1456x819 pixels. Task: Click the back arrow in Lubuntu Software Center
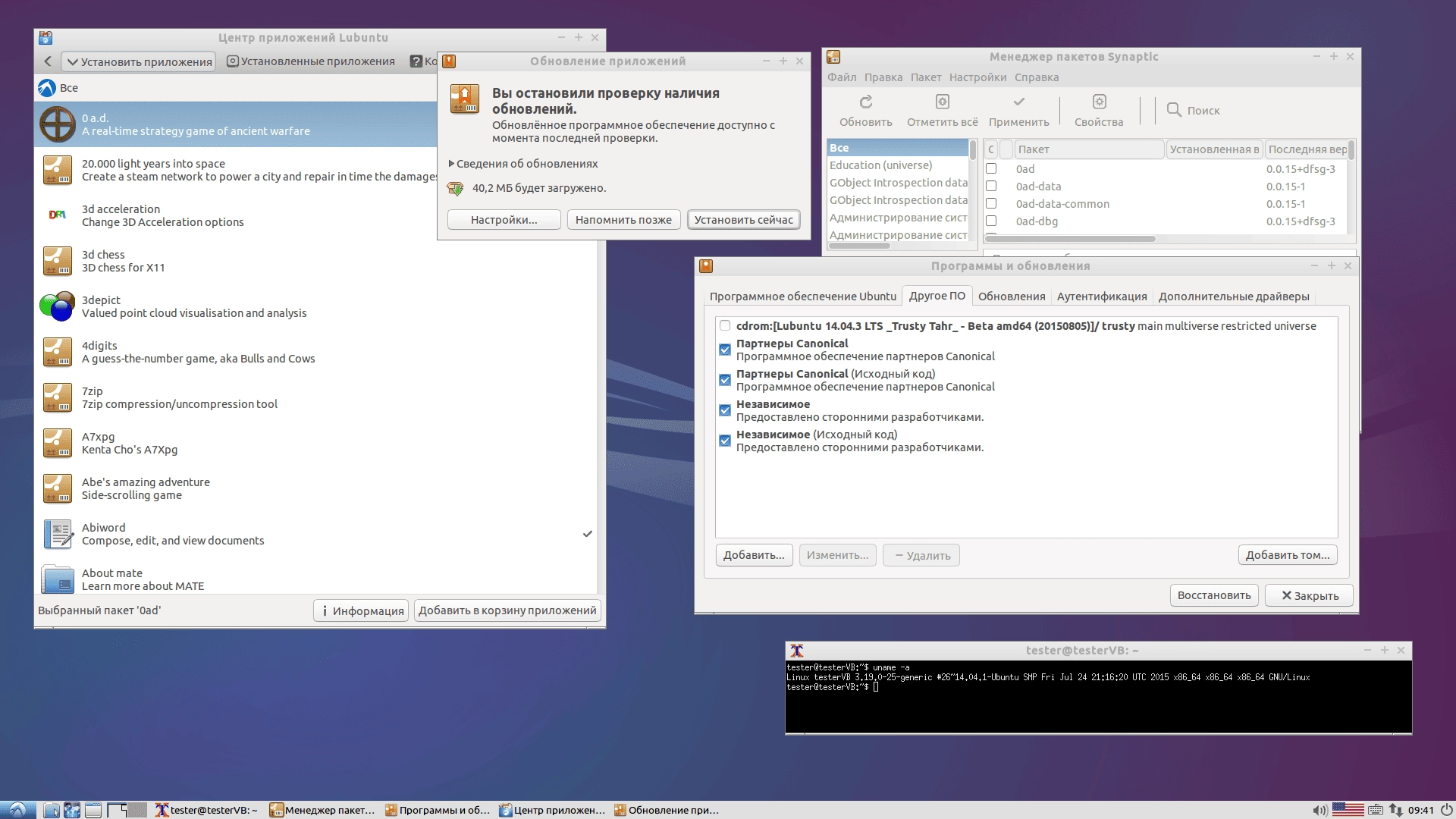point(48,61)
